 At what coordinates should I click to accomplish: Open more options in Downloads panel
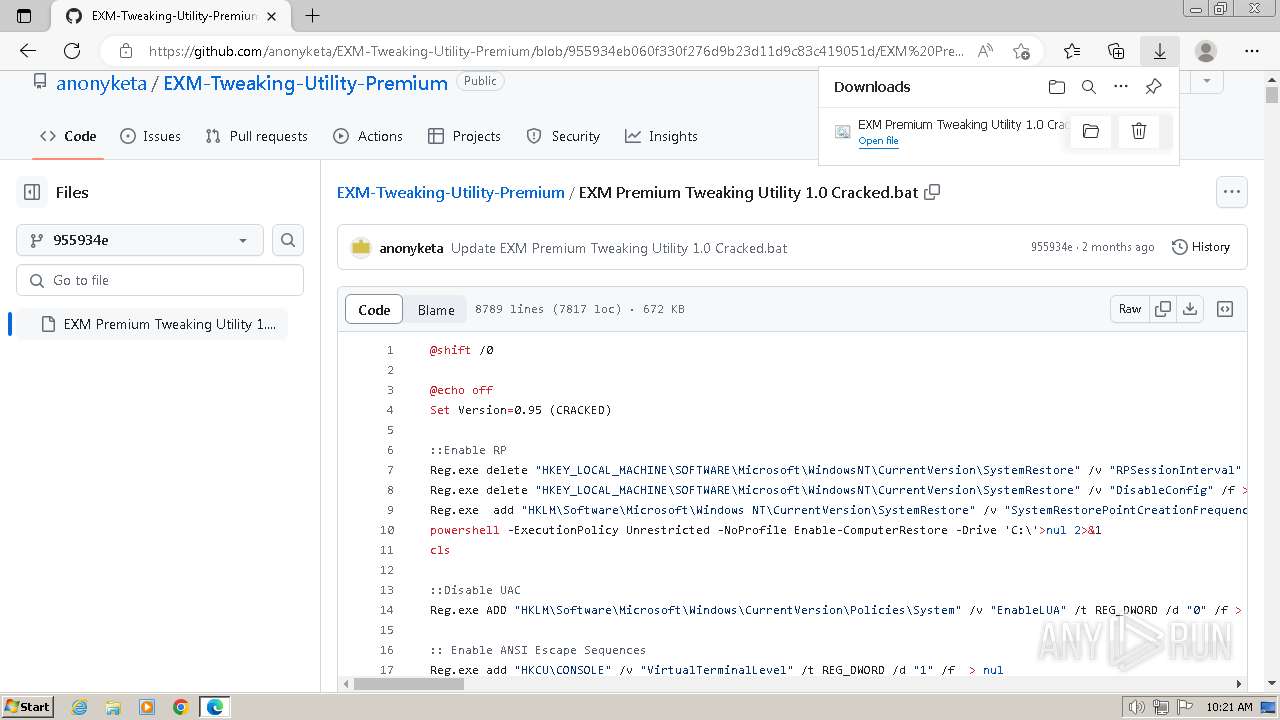[1121, 87]
